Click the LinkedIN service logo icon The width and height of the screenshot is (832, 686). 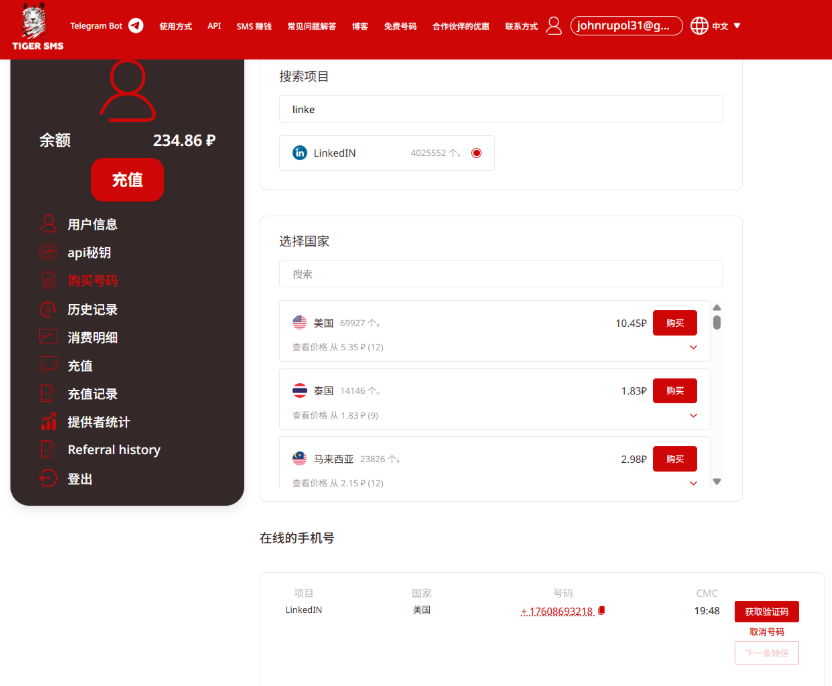(x=300, y=153)
